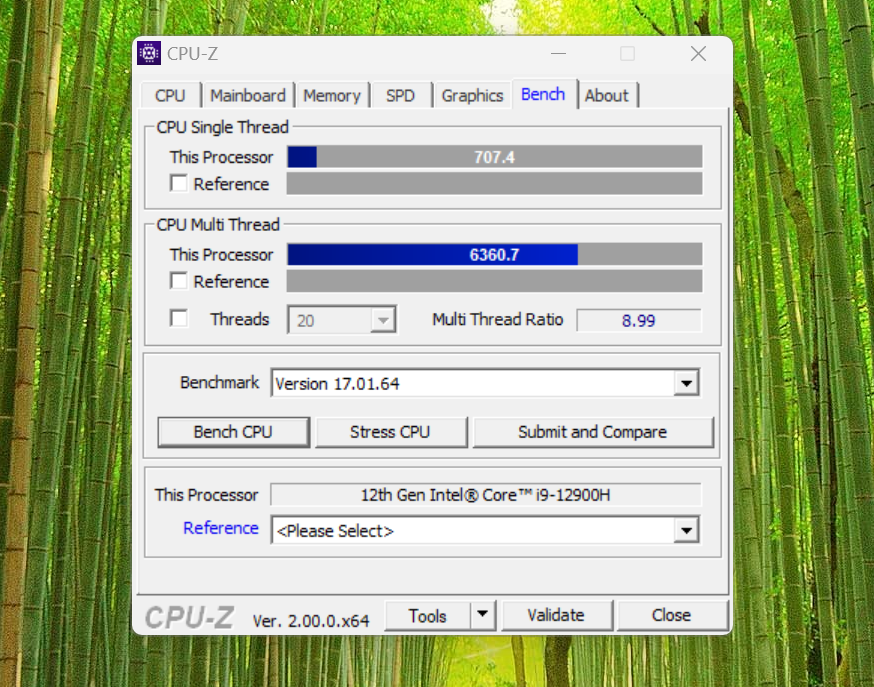The width and height of the screenshot is (874, 687).
Task: Close the CPU-Z window with X
Action: [698, 53]
